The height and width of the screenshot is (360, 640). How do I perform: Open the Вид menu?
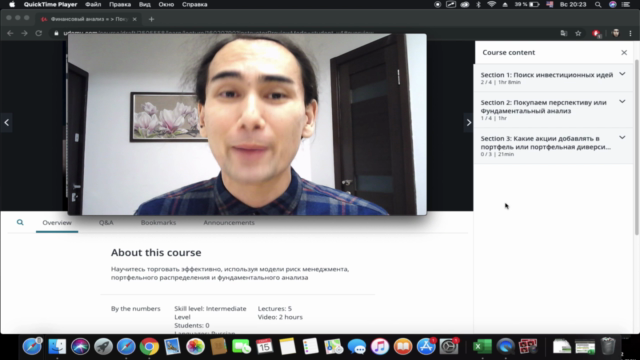pyautogui.click(x=144, y=4)
